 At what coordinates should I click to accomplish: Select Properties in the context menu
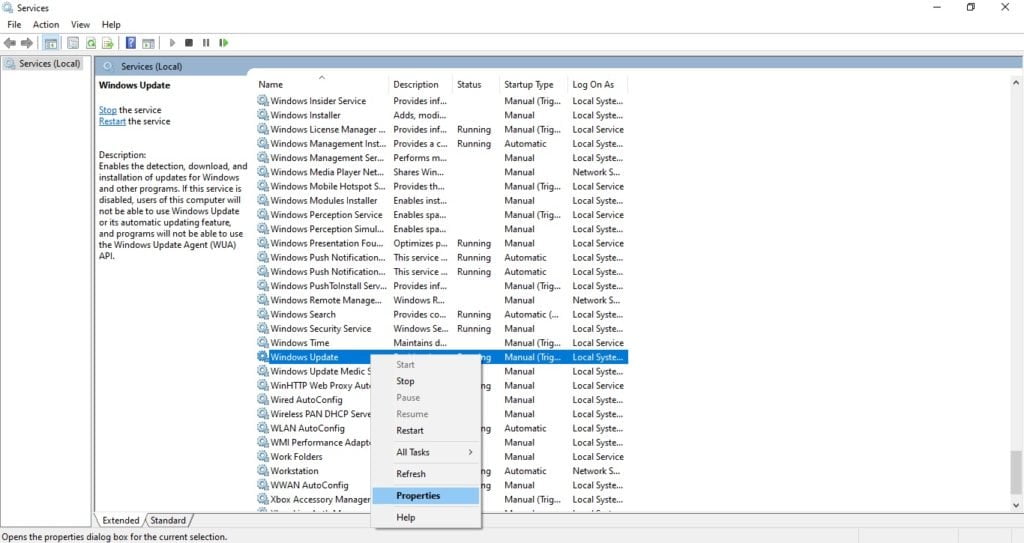pyautogui.click(x=426, y=496)
